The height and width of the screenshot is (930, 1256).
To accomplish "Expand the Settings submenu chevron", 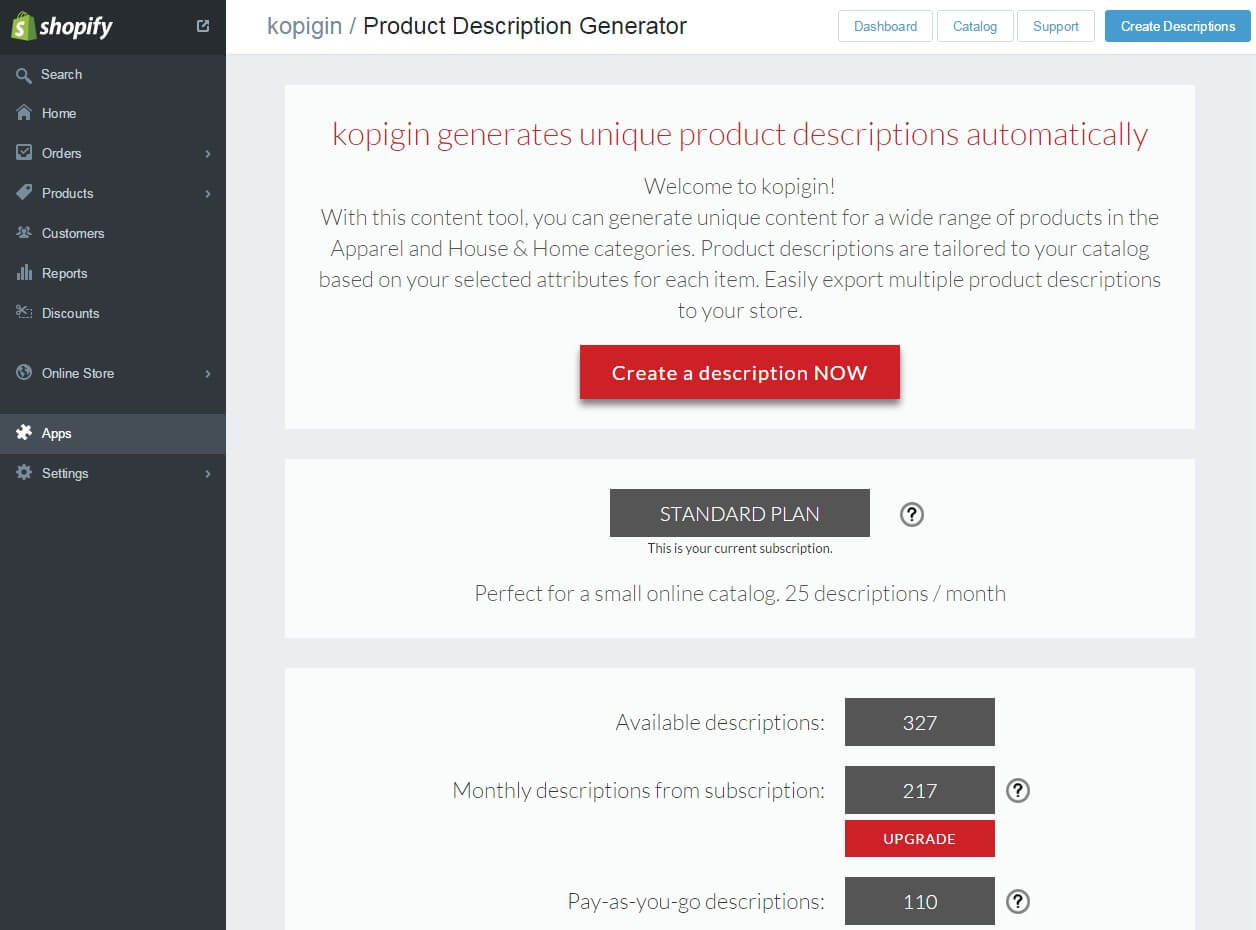I will (x=208, y=474).
